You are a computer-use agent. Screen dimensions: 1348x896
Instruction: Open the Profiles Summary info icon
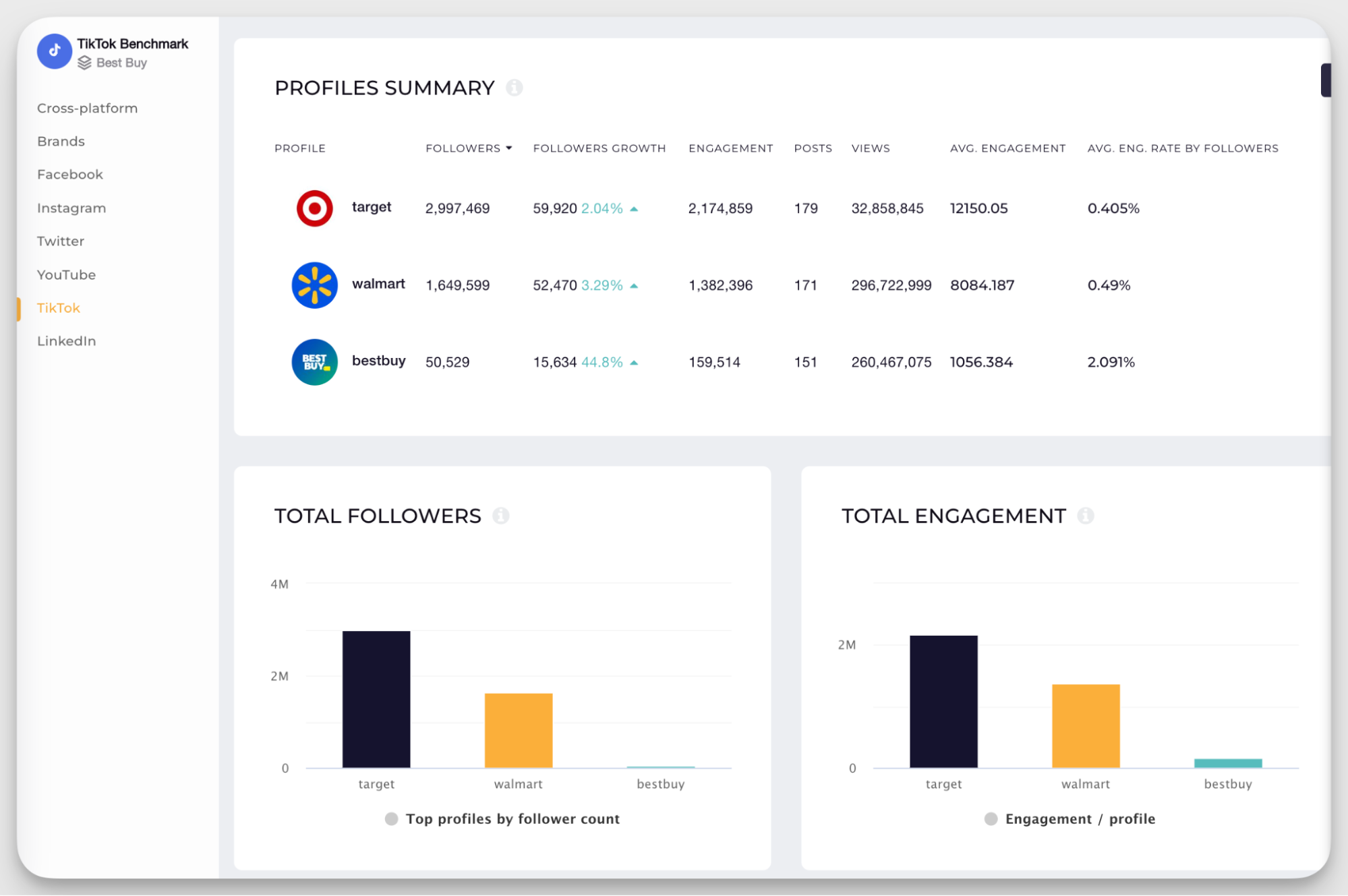pos(515,88)
